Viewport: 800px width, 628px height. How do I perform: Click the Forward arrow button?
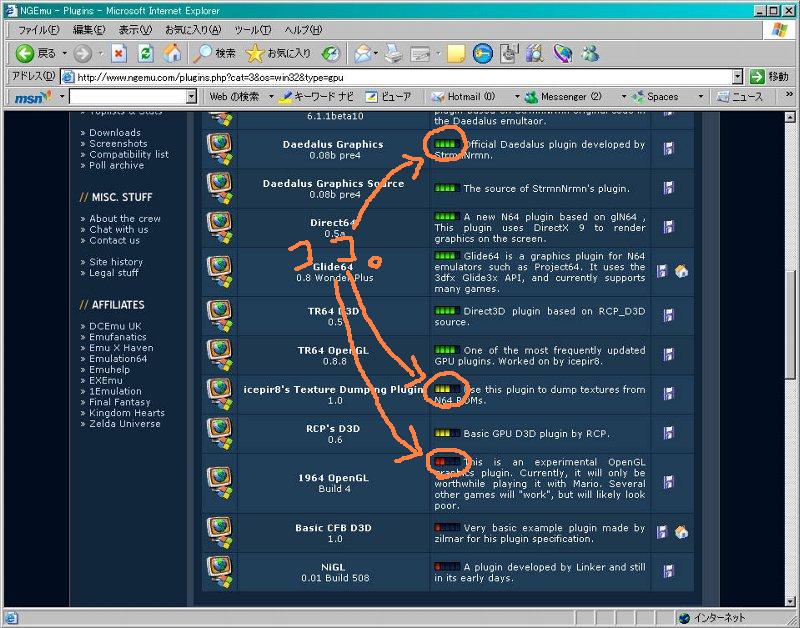tap(83, 54)
